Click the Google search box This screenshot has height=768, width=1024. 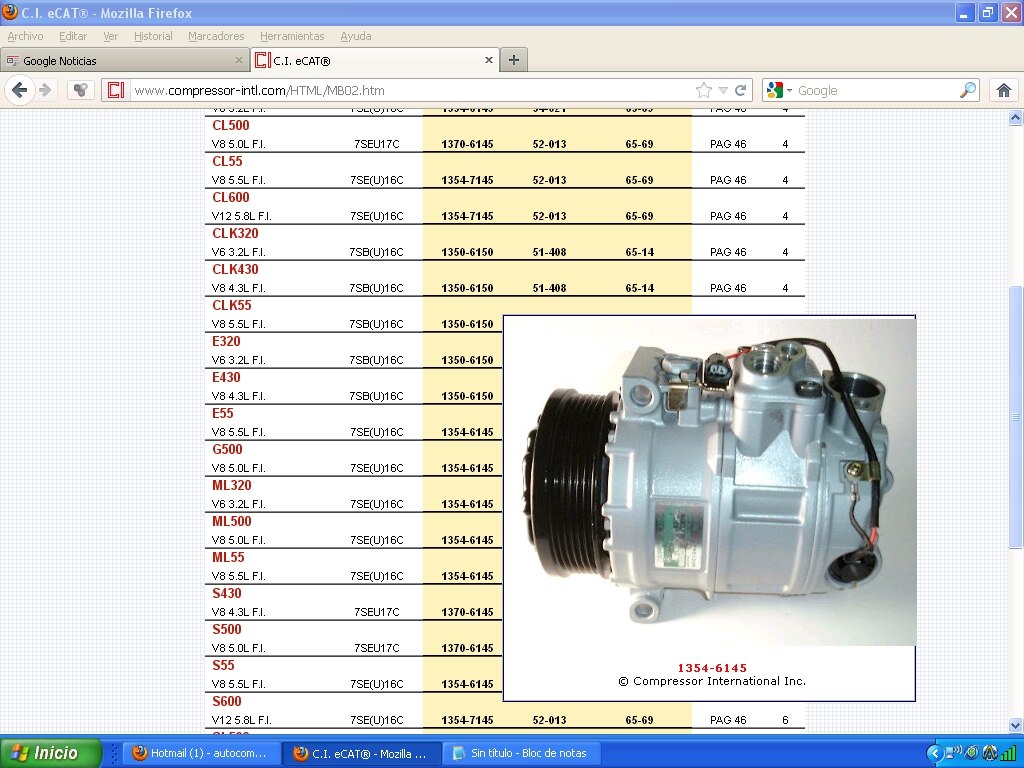pos(875,90)
